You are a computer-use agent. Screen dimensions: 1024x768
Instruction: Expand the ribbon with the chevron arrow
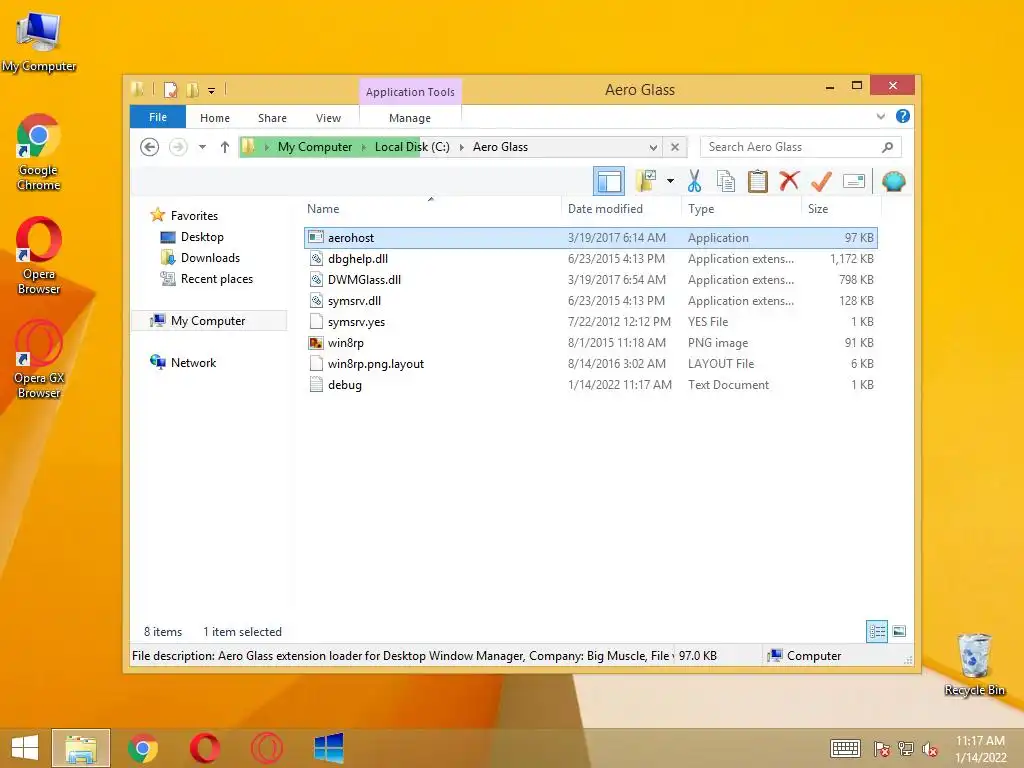click(880, 116)
